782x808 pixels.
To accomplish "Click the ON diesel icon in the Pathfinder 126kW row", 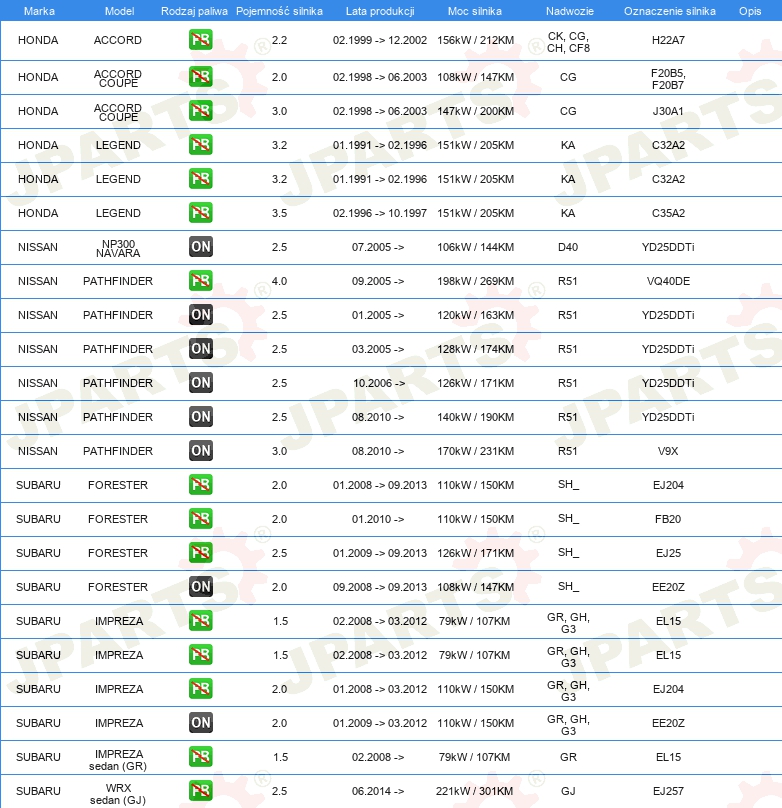I will tap(200, 383).
